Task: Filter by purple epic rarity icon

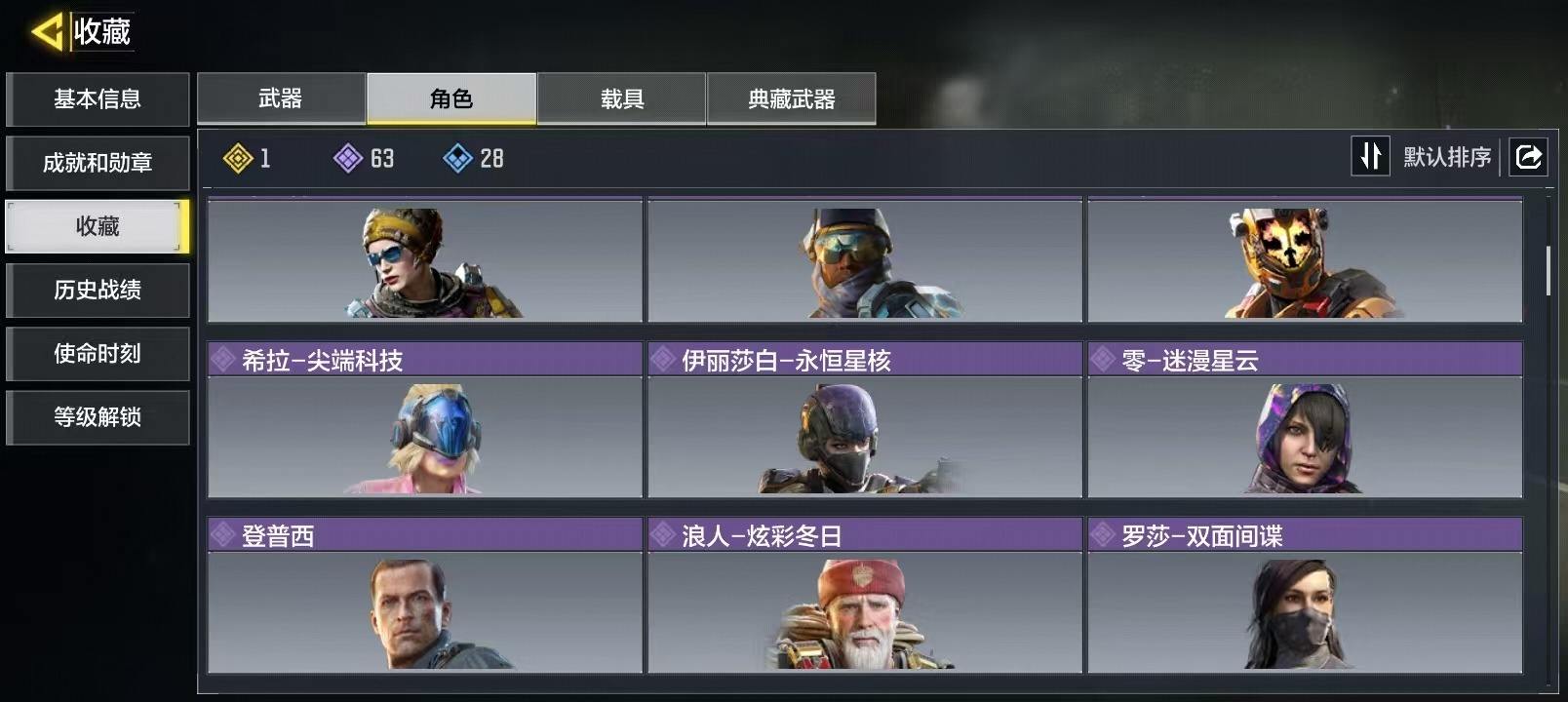Action: [348, 158]
